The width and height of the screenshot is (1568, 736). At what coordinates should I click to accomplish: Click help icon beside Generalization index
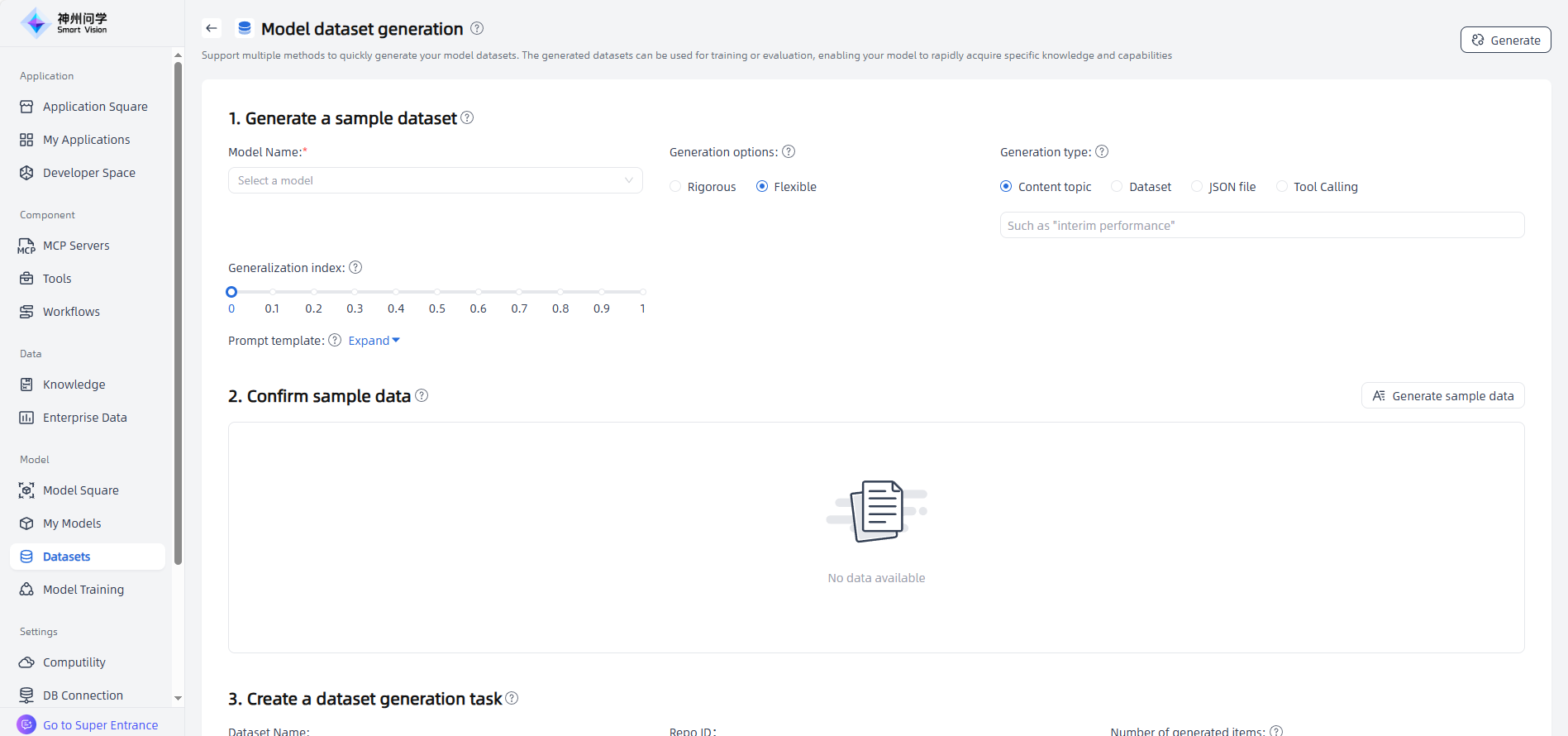point(355,267)
